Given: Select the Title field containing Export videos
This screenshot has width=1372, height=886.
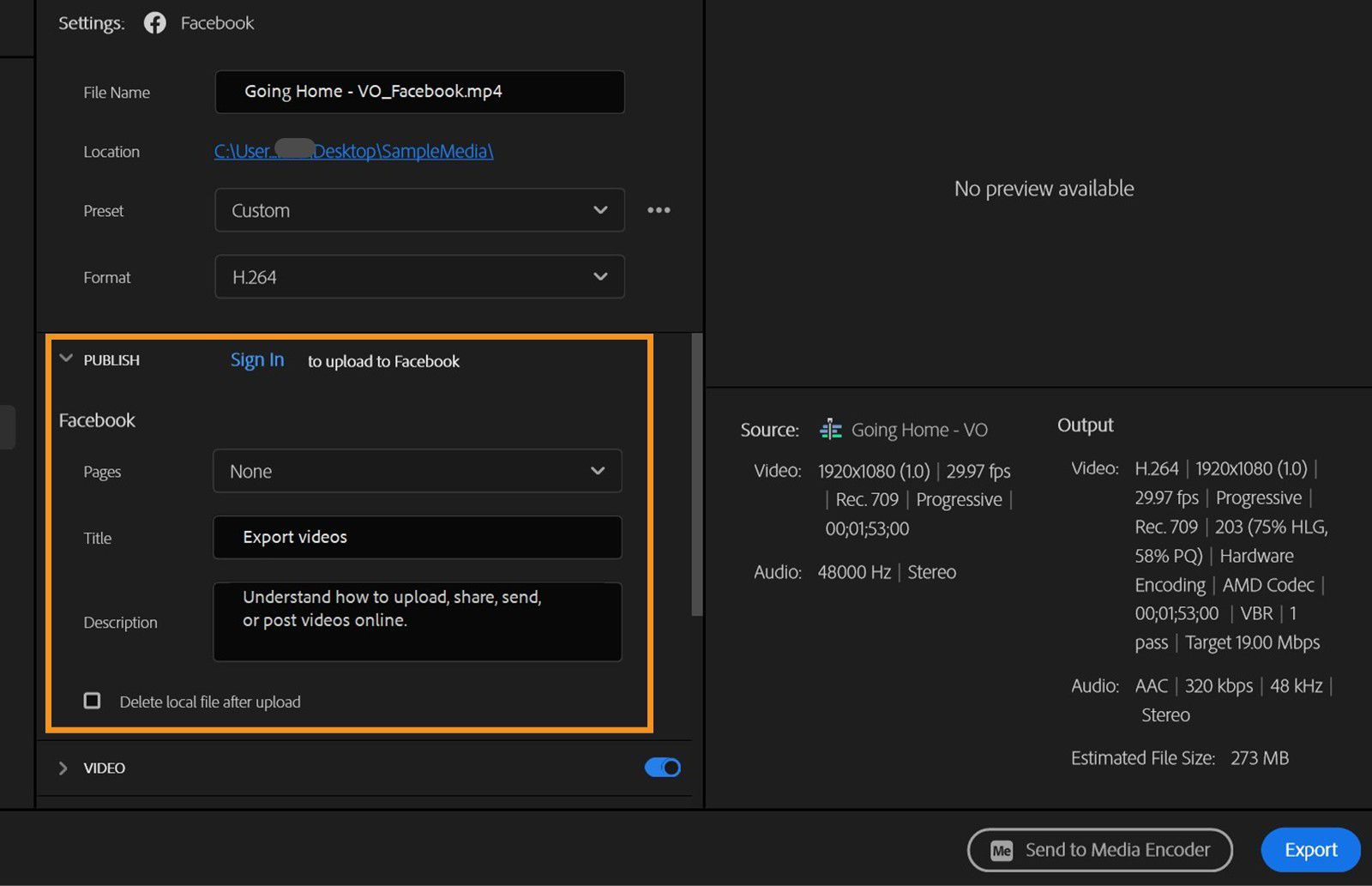Looking at the screenshot, I should (x=417, y=537).
